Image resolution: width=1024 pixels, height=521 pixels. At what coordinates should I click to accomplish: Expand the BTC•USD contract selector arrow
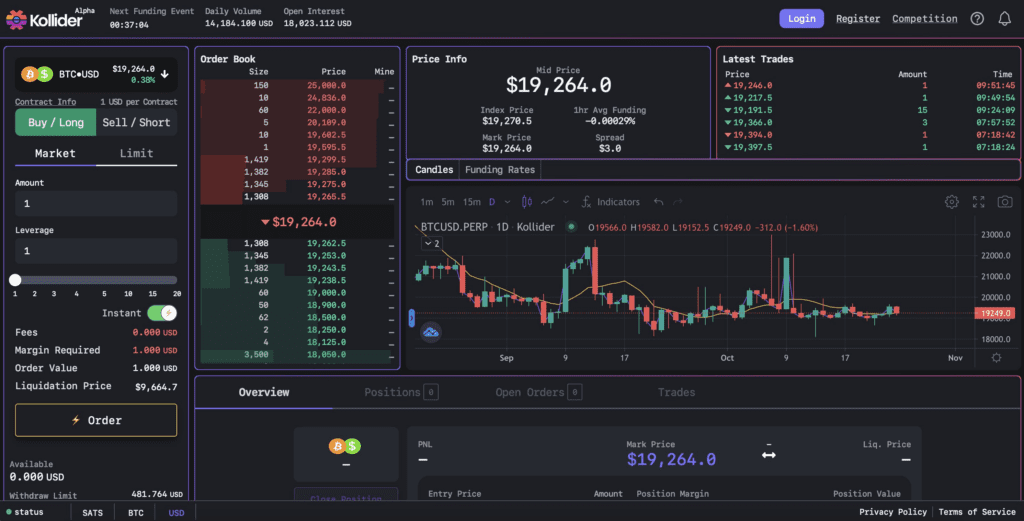(x=165, y=74)
